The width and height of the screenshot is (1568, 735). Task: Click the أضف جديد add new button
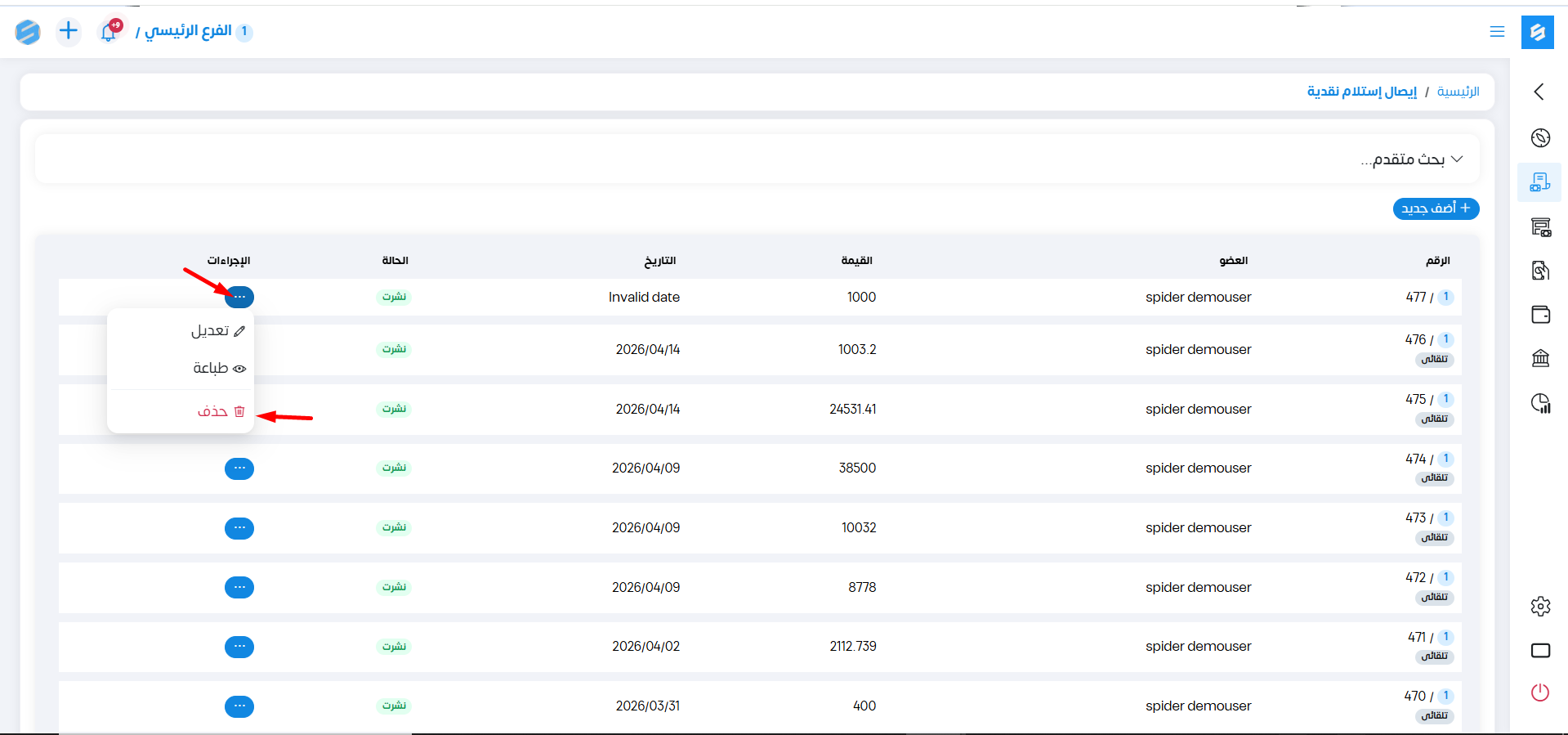coord(1436,208)
